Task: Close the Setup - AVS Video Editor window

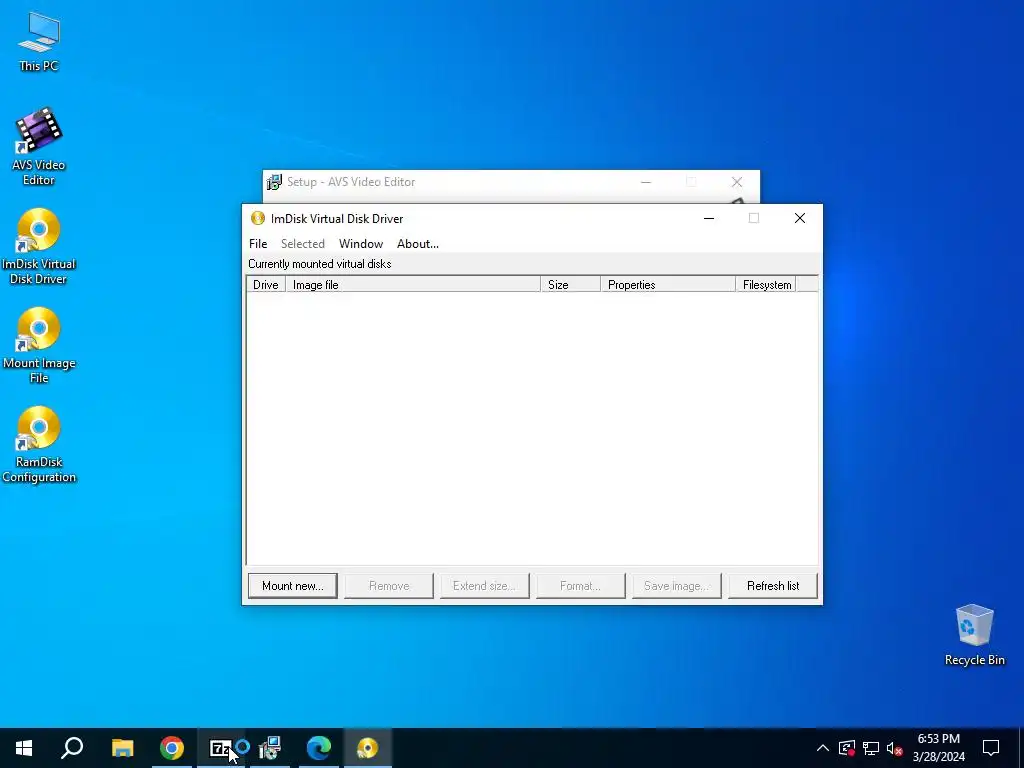Action: 737,182
